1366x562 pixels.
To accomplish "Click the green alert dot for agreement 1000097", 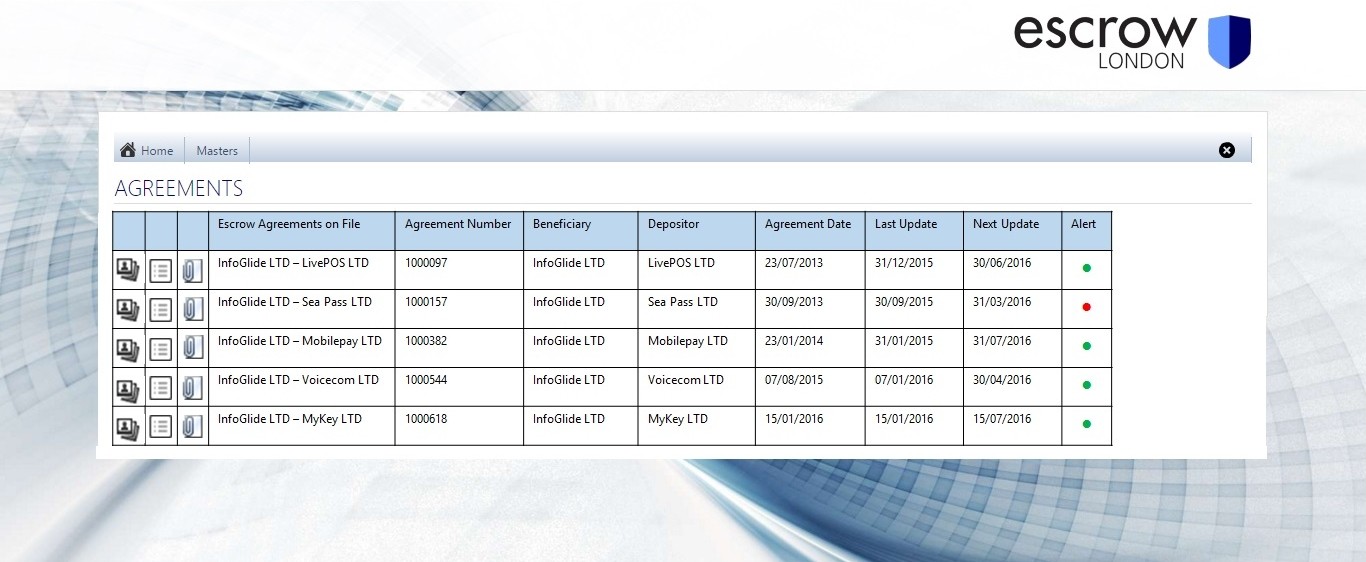I will [1087, 268].
